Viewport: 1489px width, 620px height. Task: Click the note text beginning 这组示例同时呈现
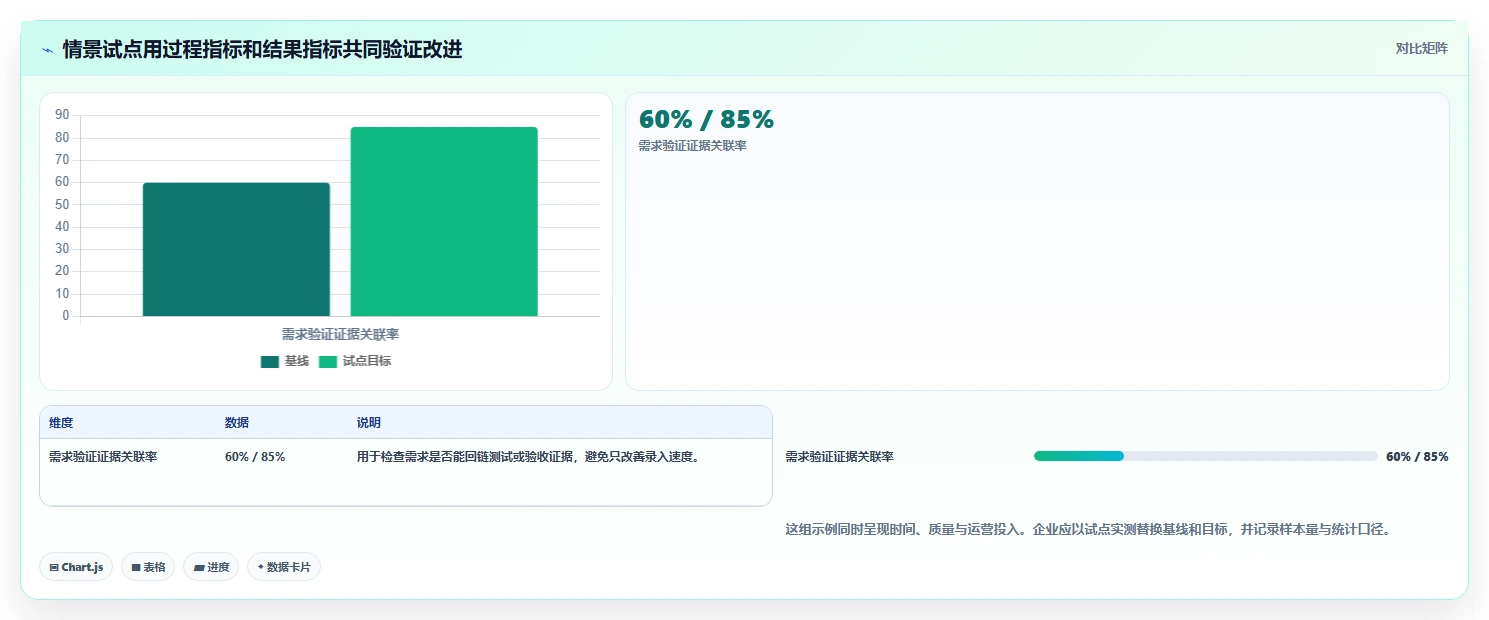click(1088, 530)
